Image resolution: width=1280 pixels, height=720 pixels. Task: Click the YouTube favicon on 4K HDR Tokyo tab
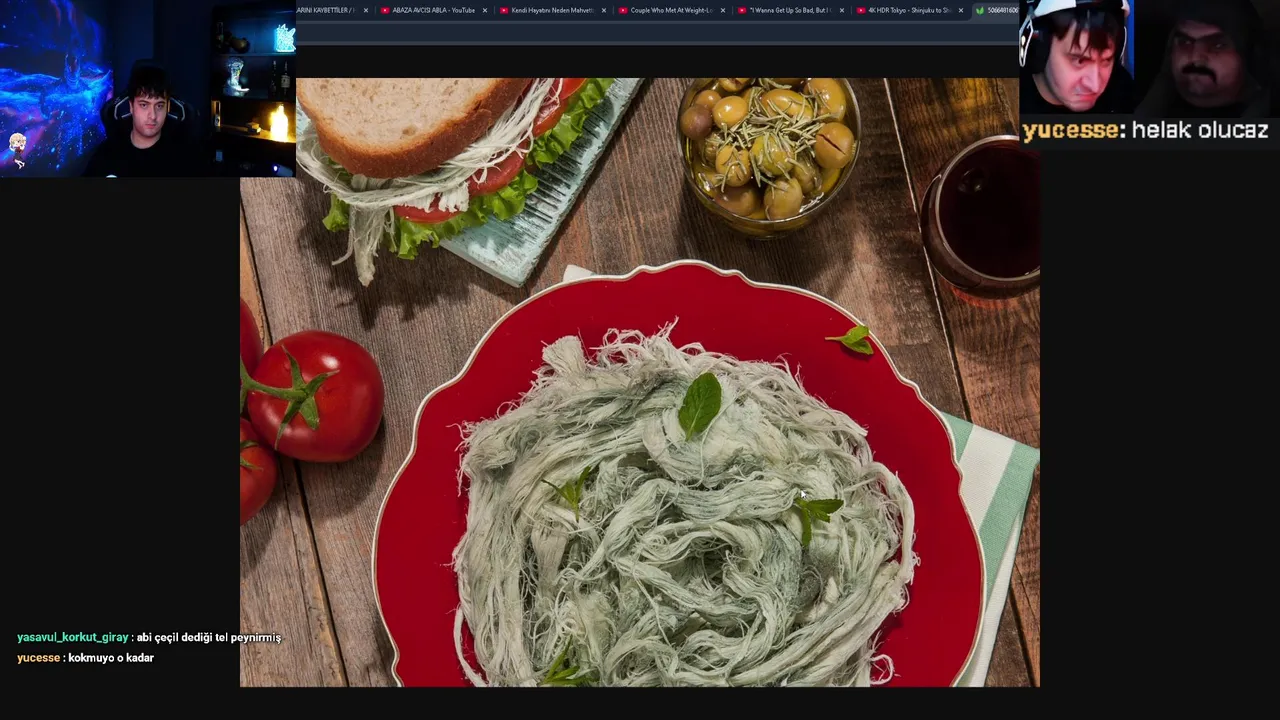(x=861, y=10)
